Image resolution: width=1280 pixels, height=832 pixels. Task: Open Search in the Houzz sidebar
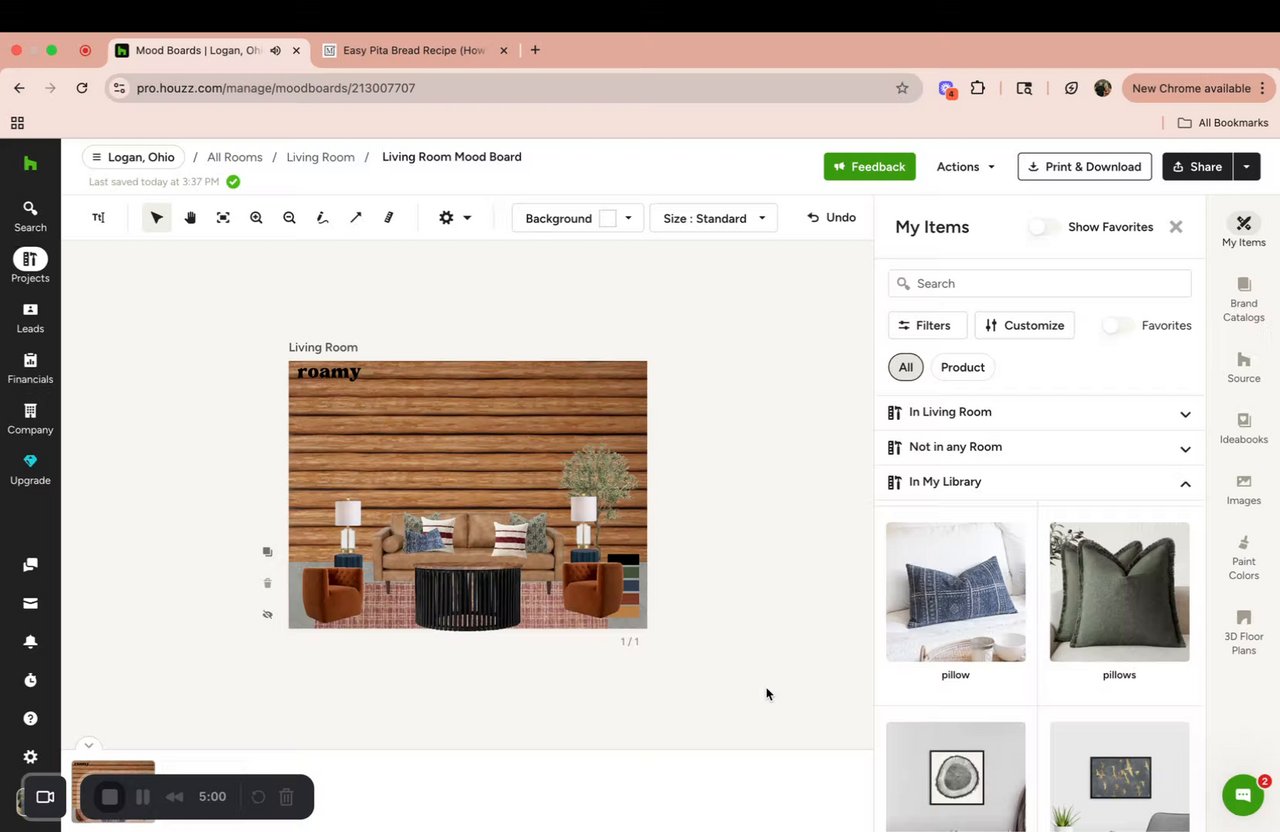[x=30, y=216]
